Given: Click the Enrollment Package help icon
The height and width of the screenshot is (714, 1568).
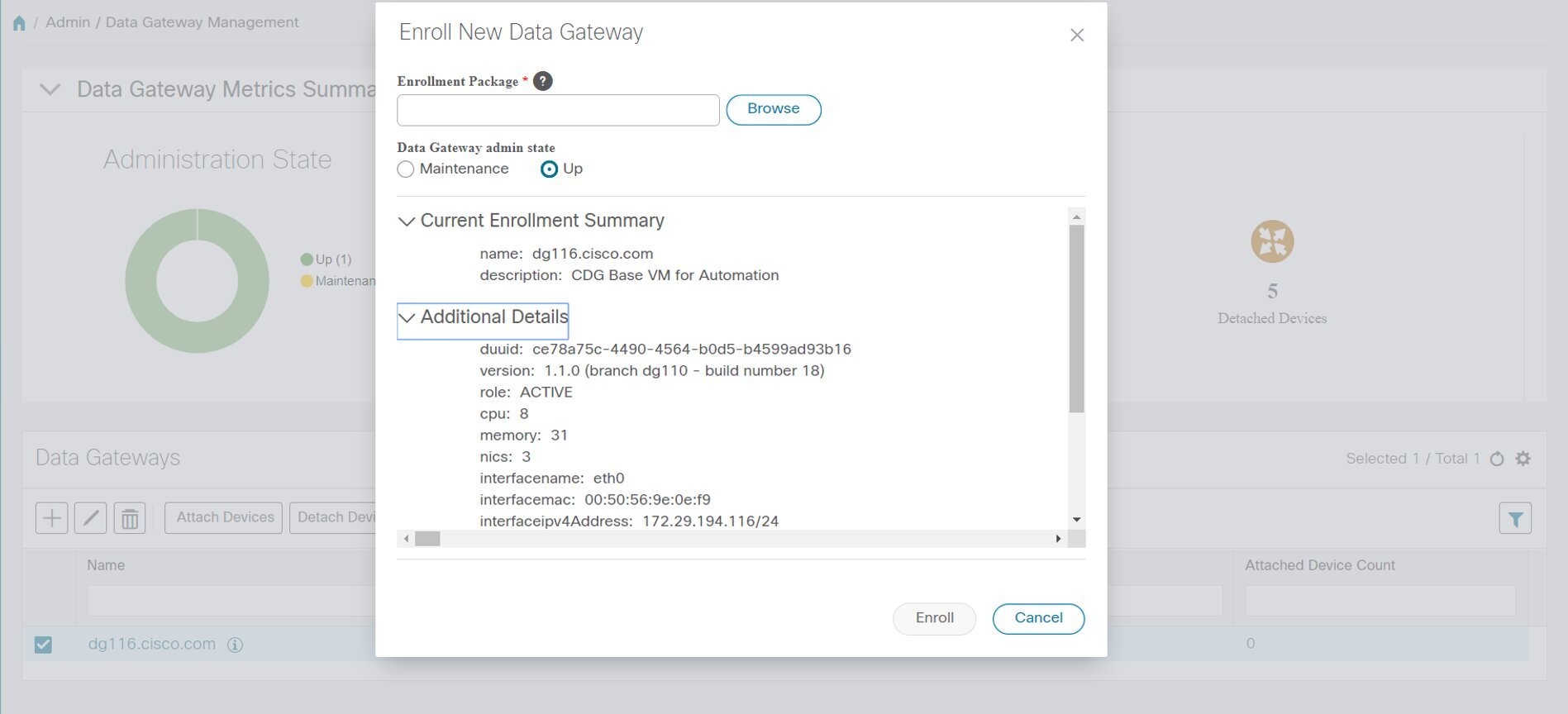Looking at the screenshot, I should [x=542, y=81].
